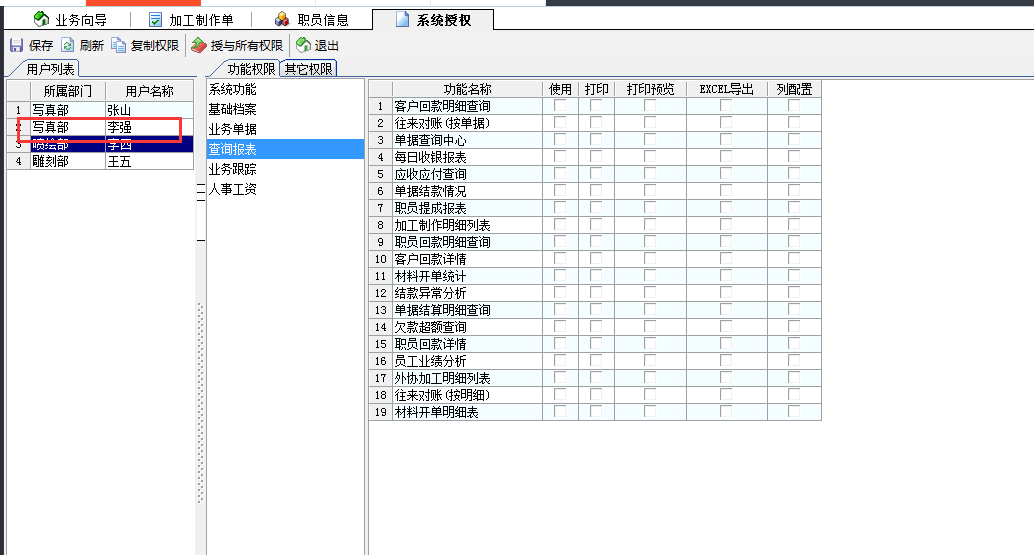
Task: Select 外协加工明细列表 function row
Action: 595,378
